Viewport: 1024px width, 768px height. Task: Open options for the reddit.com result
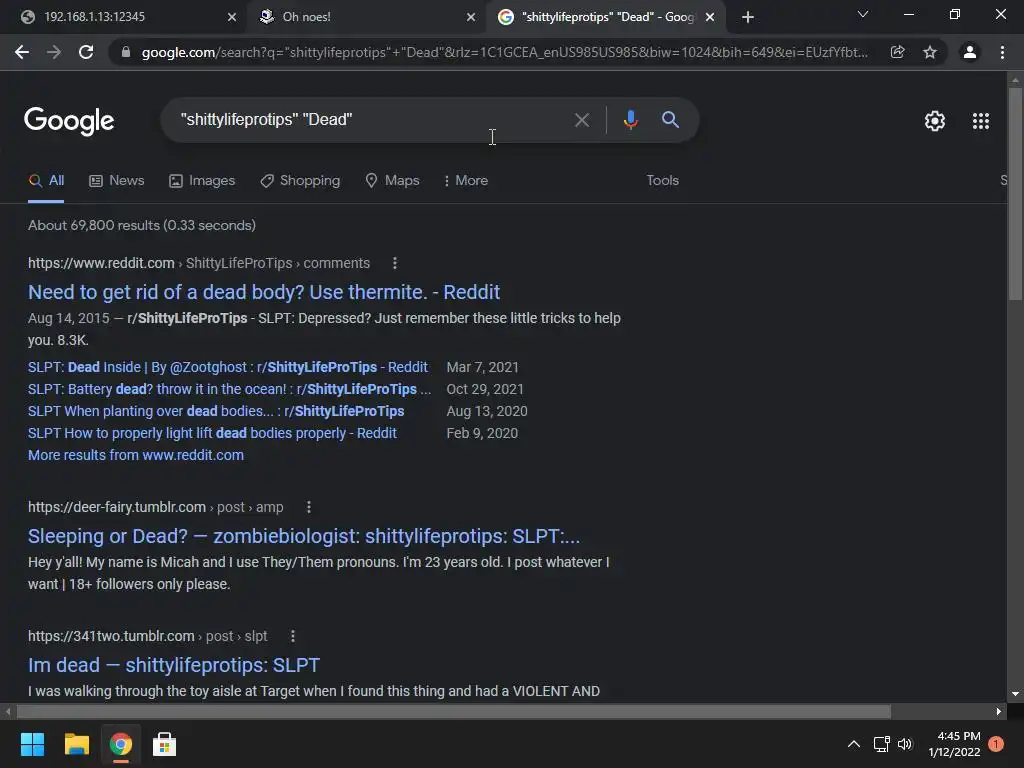394,263
